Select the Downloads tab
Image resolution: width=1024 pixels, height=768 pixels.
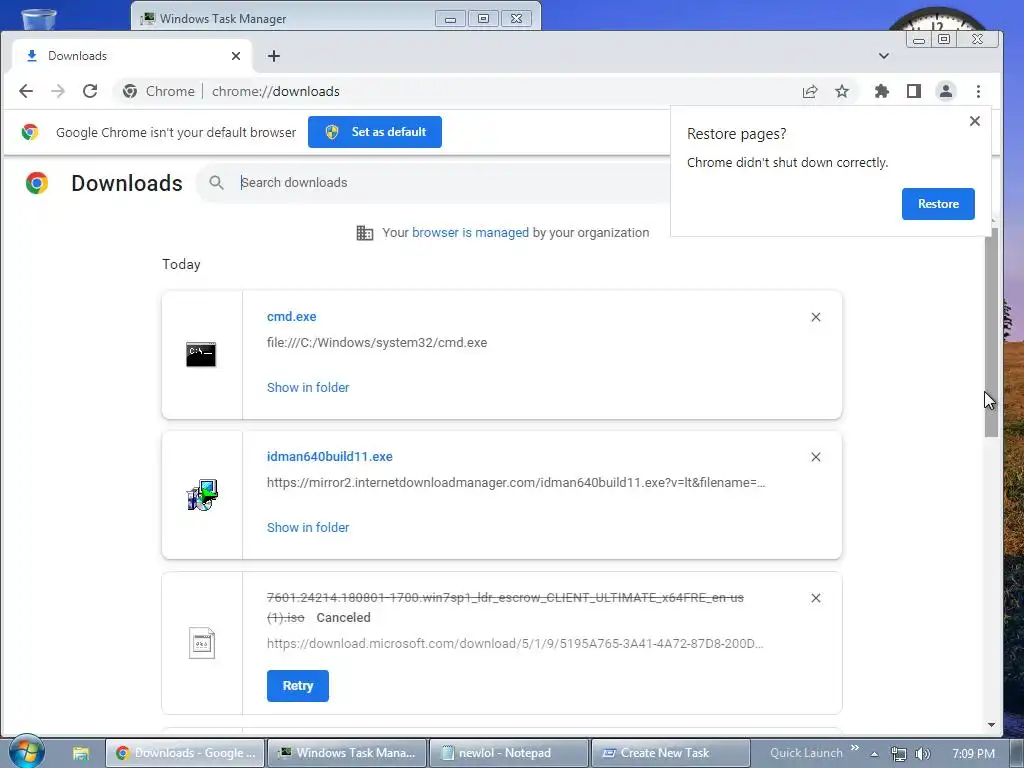click(133, 56)
